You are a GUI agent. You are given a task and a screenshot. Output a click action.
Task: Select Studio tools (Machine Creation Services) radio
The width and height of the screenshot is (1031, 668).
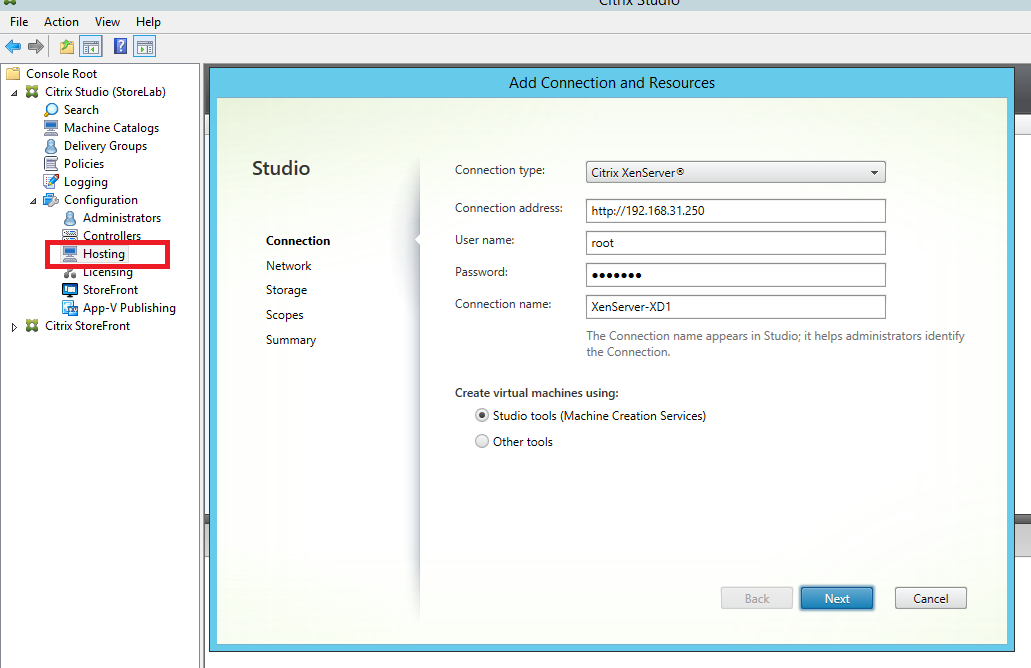[x=482, y=416]
